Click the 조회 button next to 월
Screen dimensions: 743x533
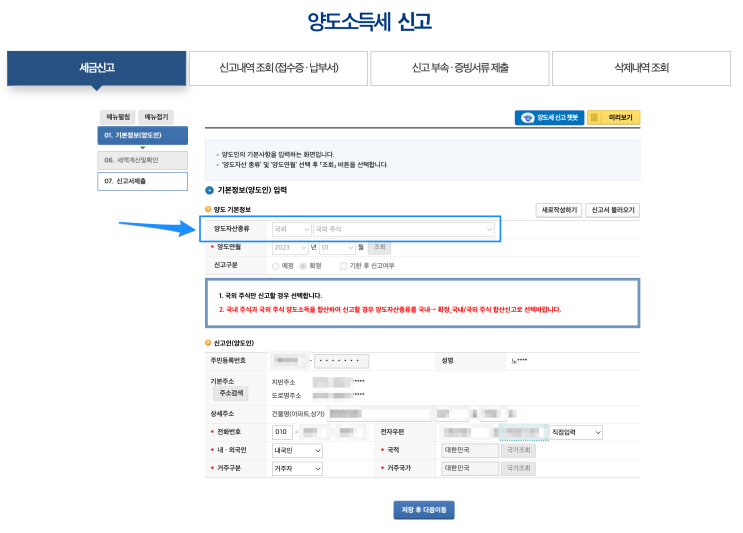tap(380, 247)
